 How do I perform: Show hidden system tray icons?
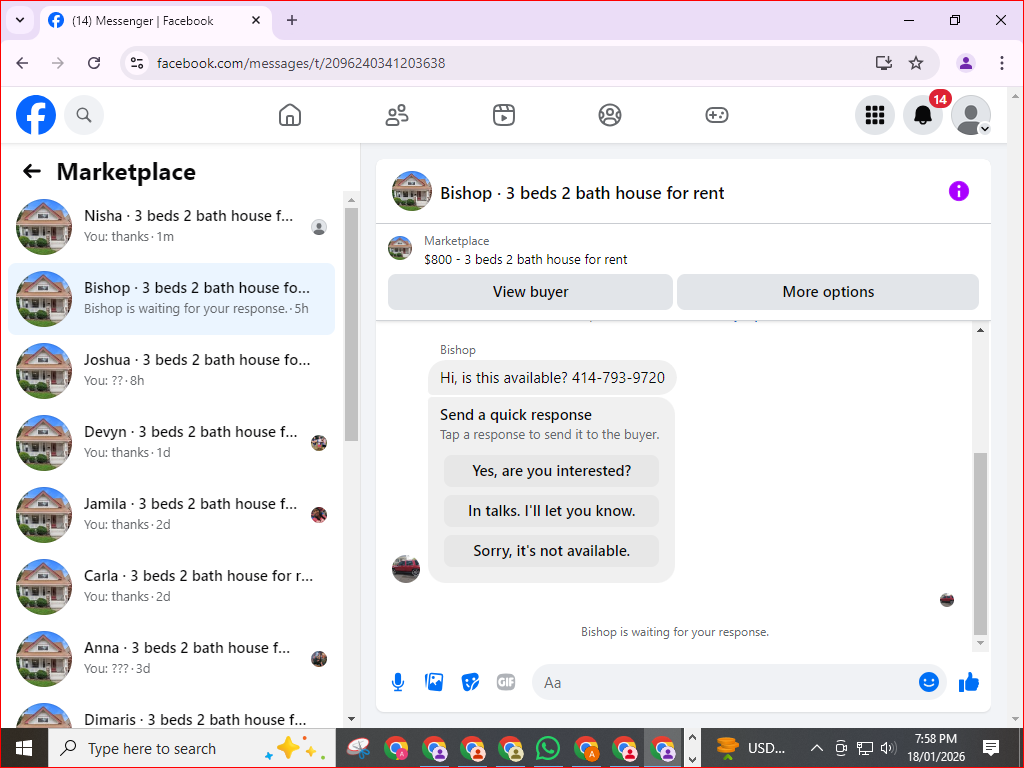pyautogui.click(x=816, y=748)
